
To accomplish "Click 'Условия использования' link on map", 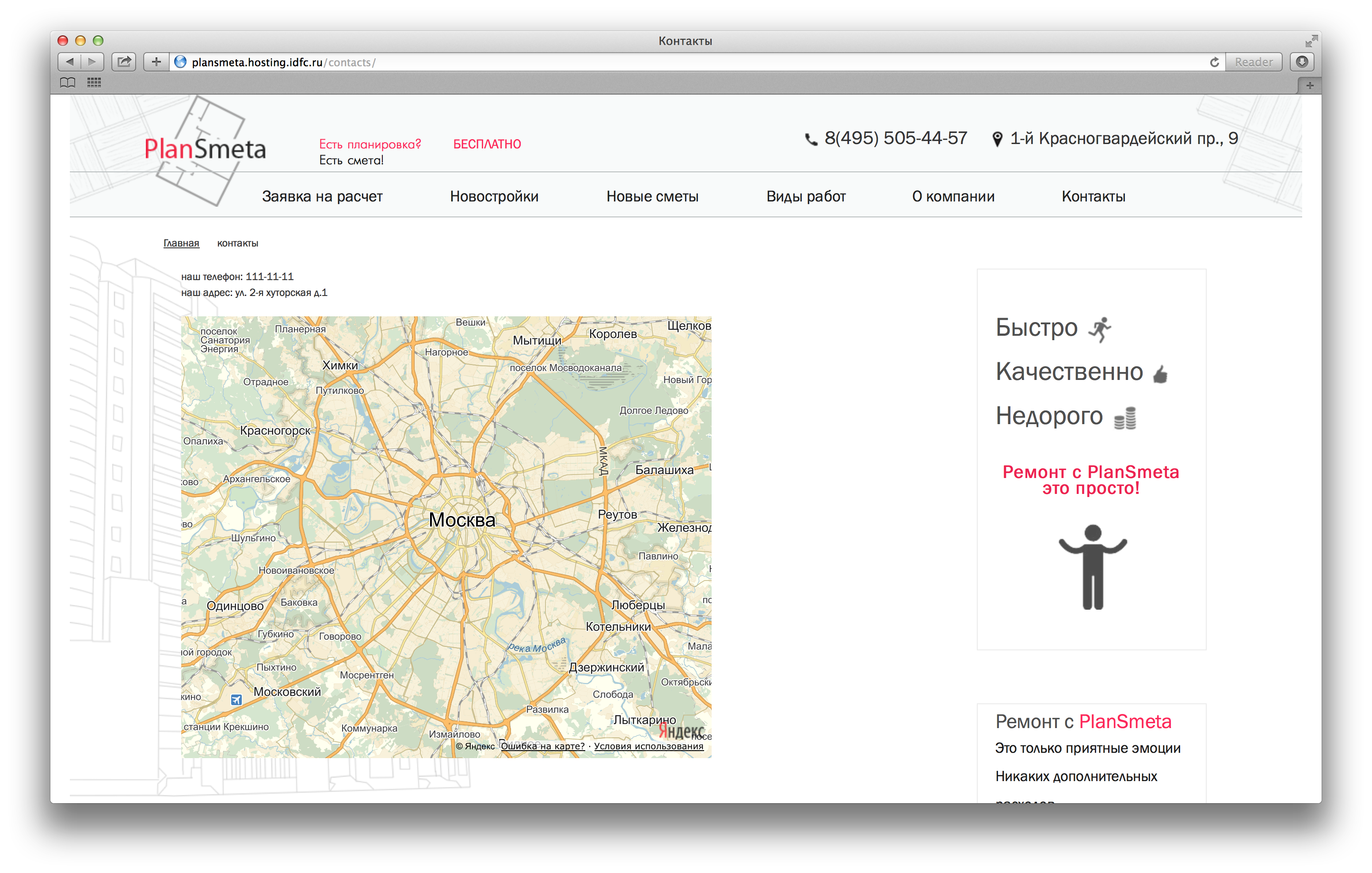I will (x=648, y=746).
